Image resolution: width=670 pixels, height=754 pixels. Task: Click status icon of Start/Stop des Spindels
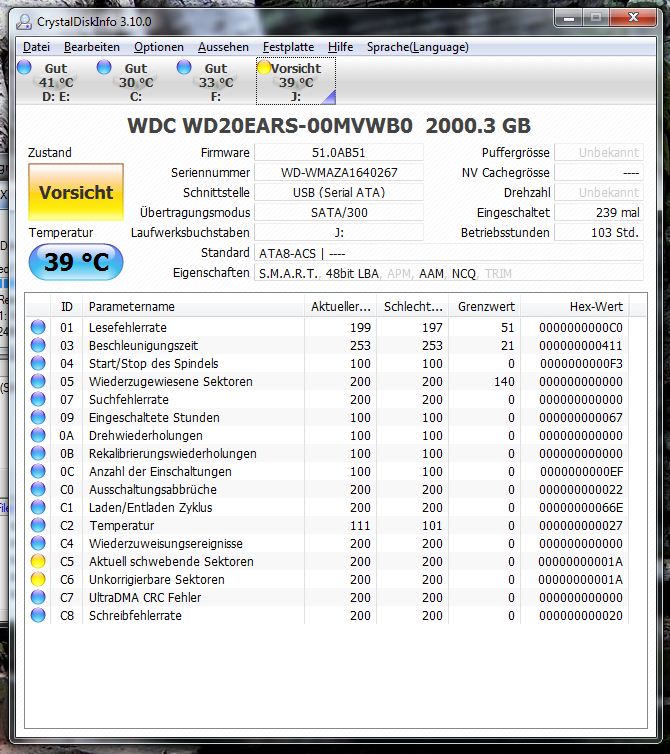pyautogui.click(x=38, y=363)
